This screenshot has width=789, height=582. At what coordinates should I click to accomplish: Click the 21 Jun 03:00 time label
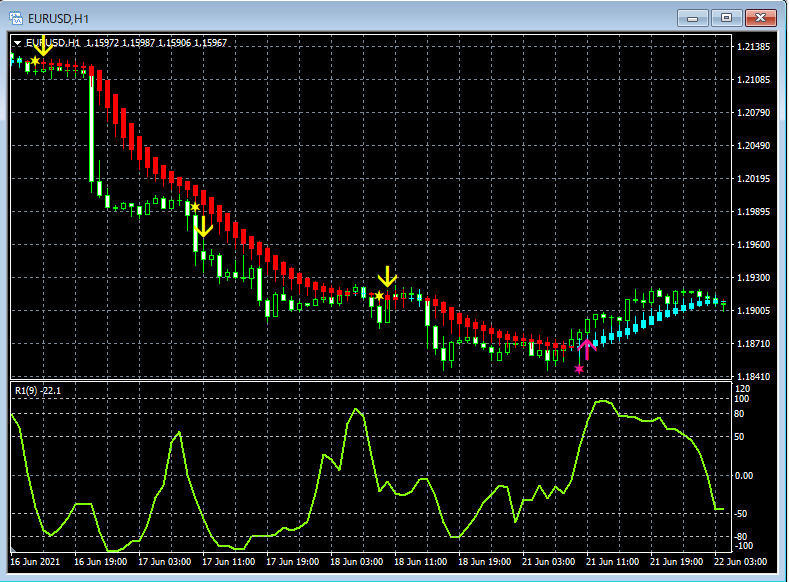[548, 561]
